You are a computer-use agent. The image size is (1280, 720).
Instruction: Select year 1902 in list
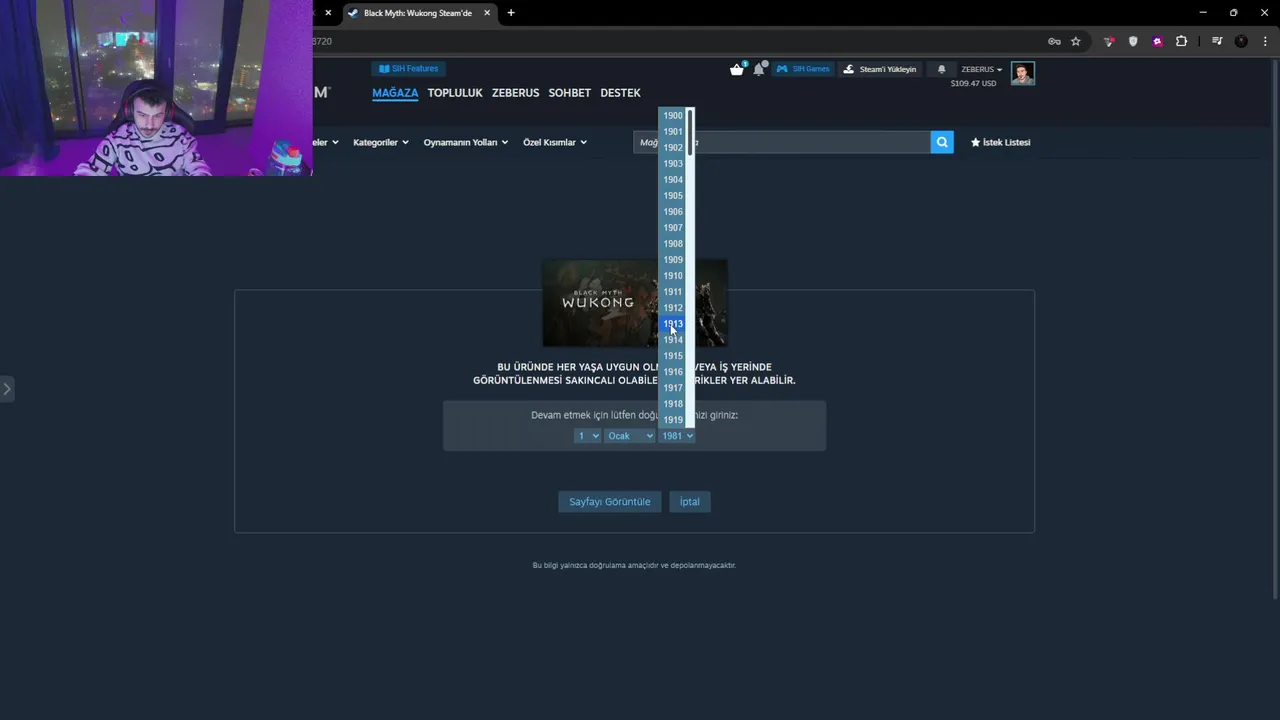point(673,148)
